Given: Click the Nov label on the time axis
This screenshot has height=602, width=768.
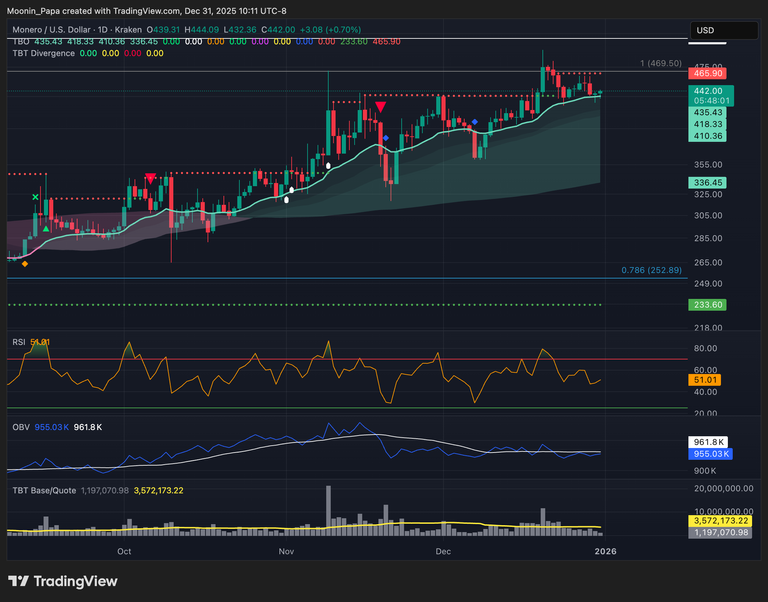Looking at the screenshot, I should pyautogui.click(x=286, y=551).
